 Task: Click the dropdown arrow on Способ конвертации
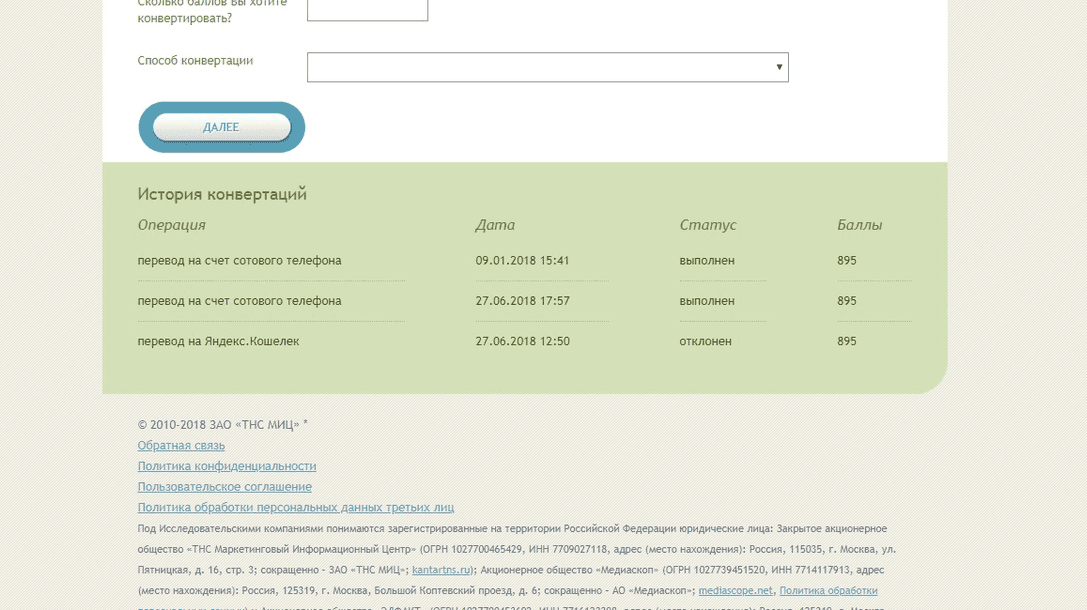[x=779, y=67]
